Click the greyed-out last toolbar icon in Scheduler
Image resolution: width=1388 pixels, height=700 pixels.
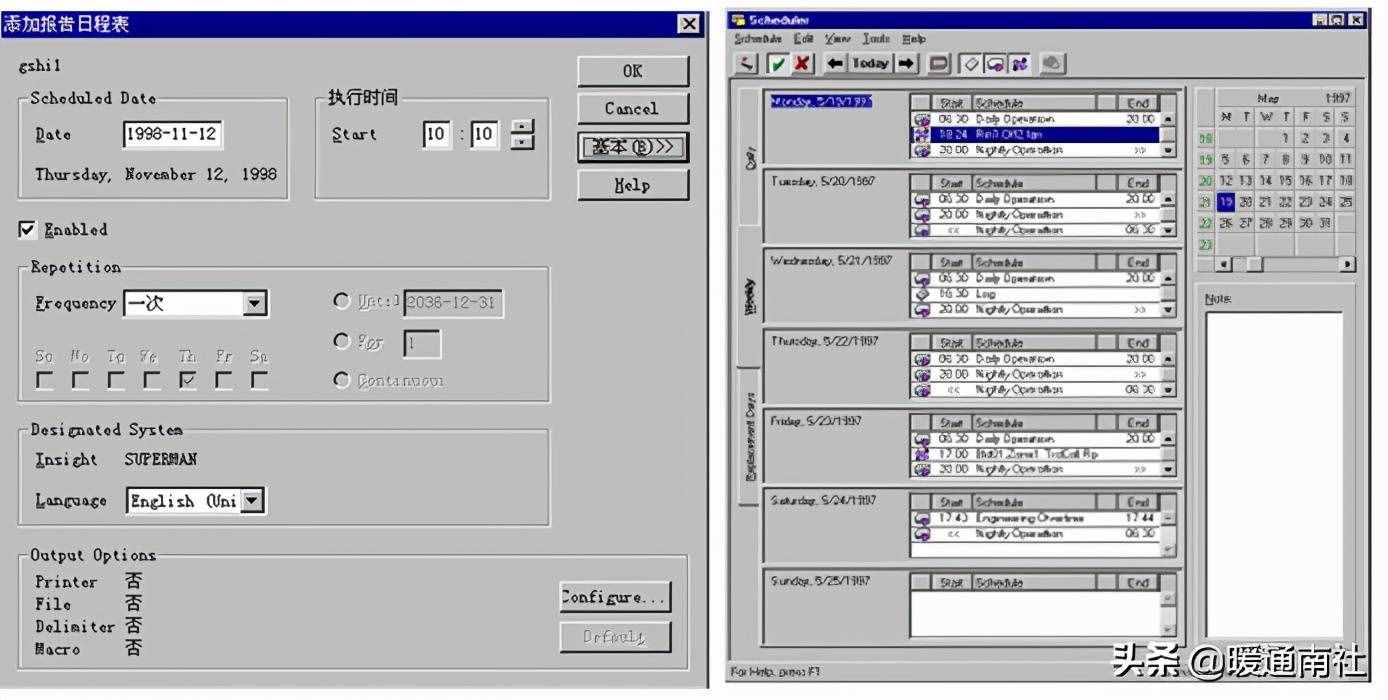1052,63
